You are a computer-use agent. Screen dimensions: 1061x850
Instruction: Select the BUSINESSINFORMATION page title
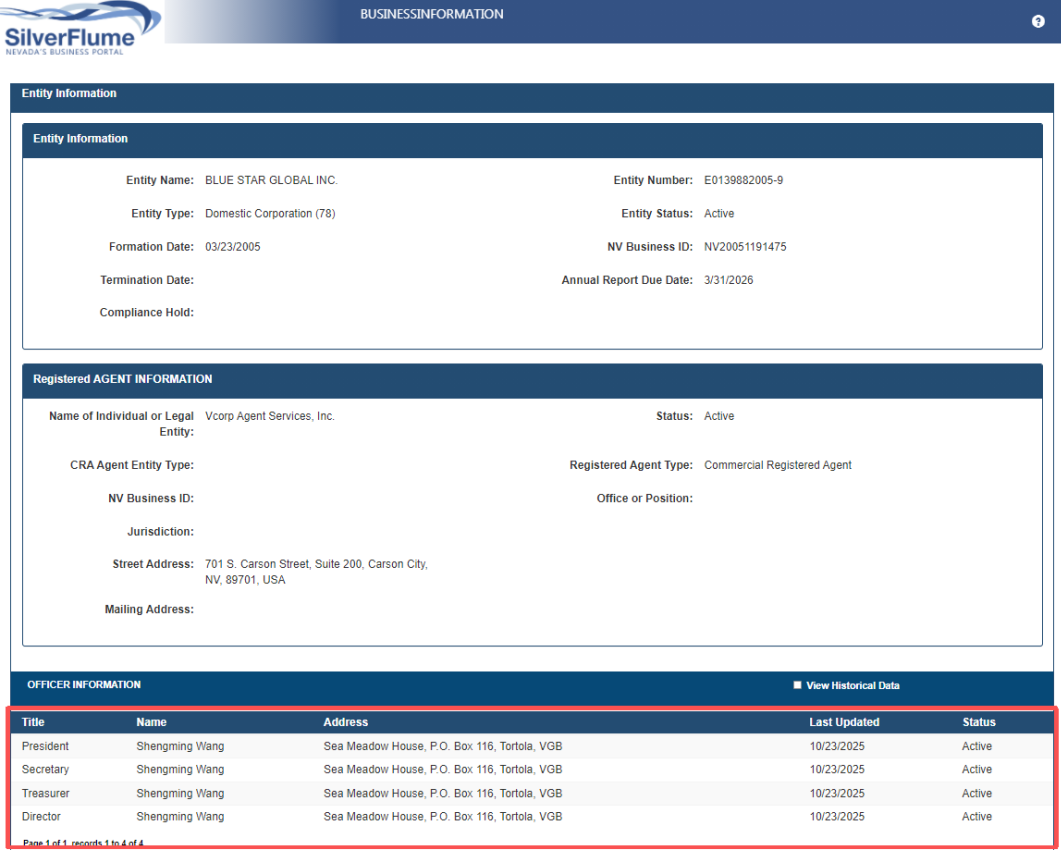click(431, 15)
